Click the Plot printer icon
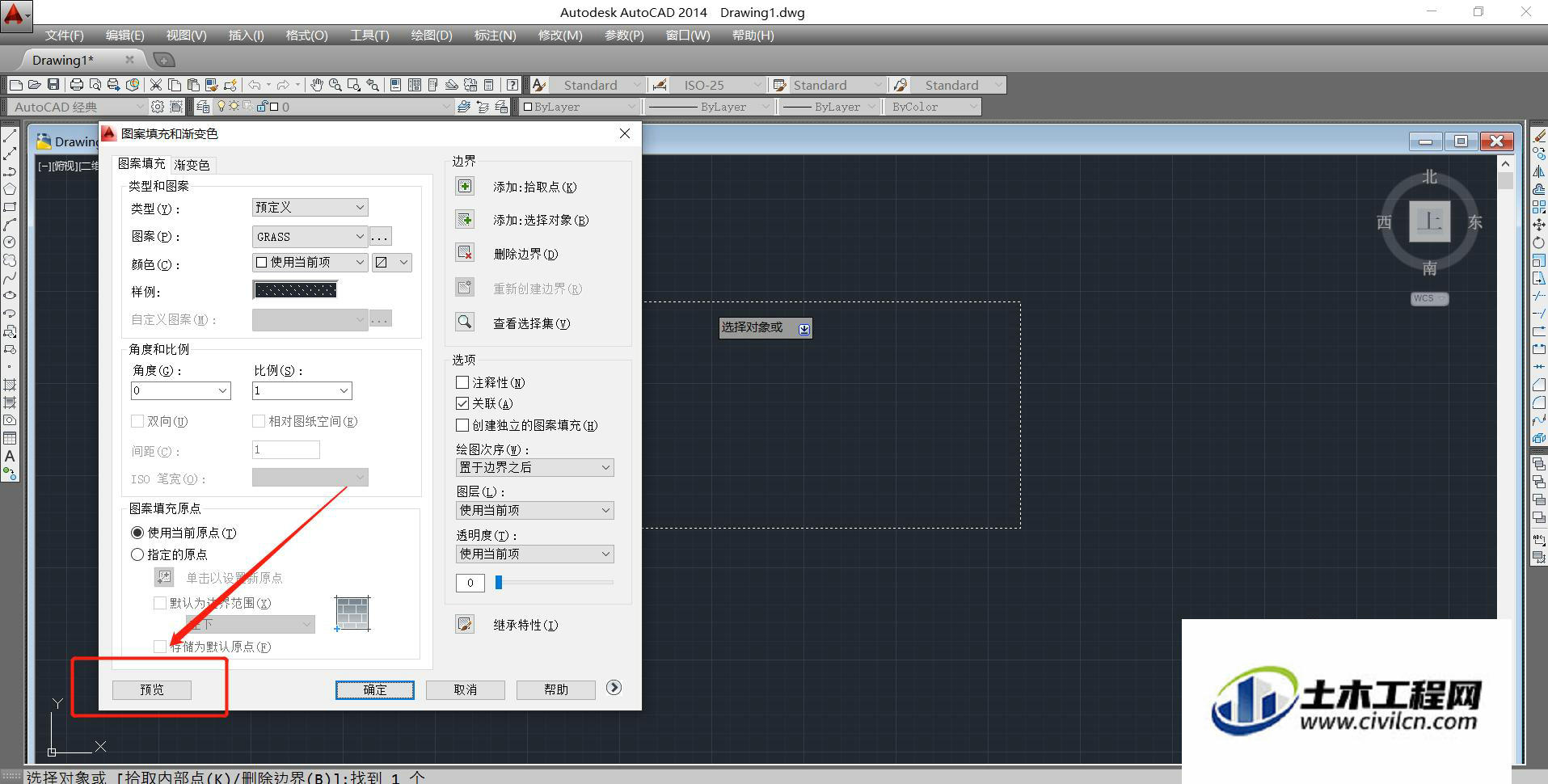The height and width of the screenshot is (784, 1548). tap(77, 85)
